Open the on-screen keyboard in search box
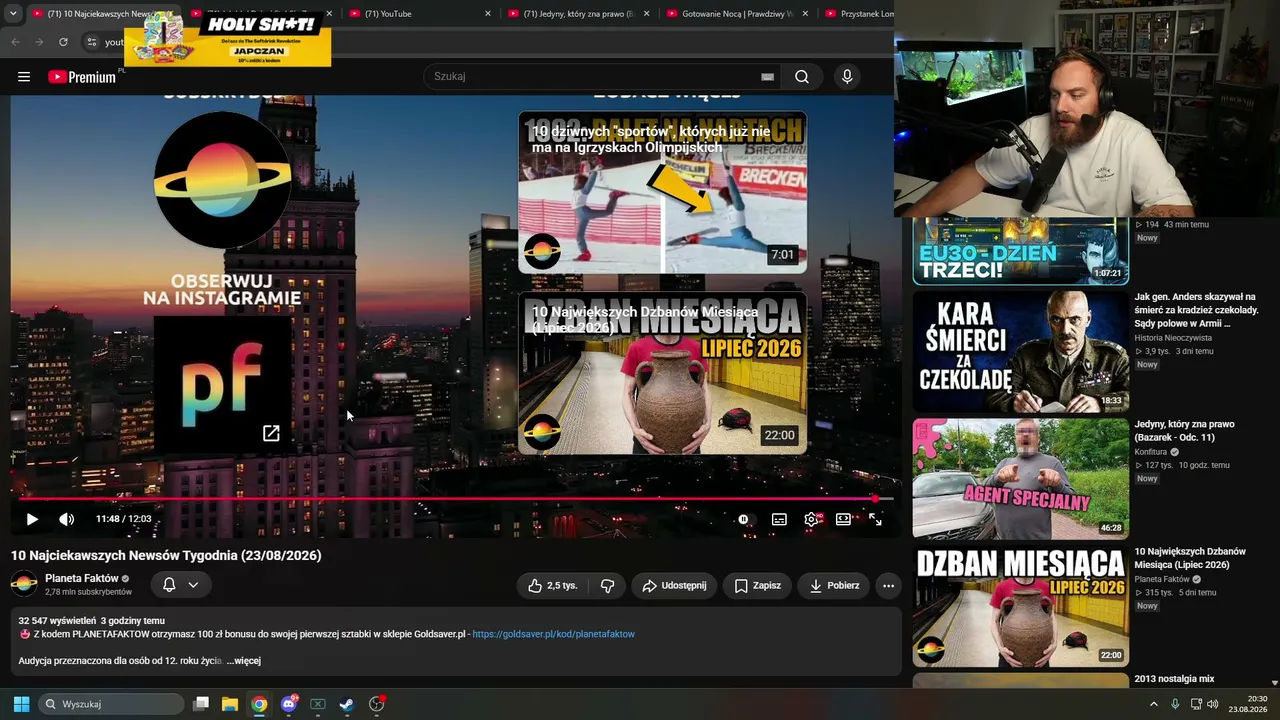Image resolution: width=1280 pixels, height=720 pixels. tap(767, 77)
